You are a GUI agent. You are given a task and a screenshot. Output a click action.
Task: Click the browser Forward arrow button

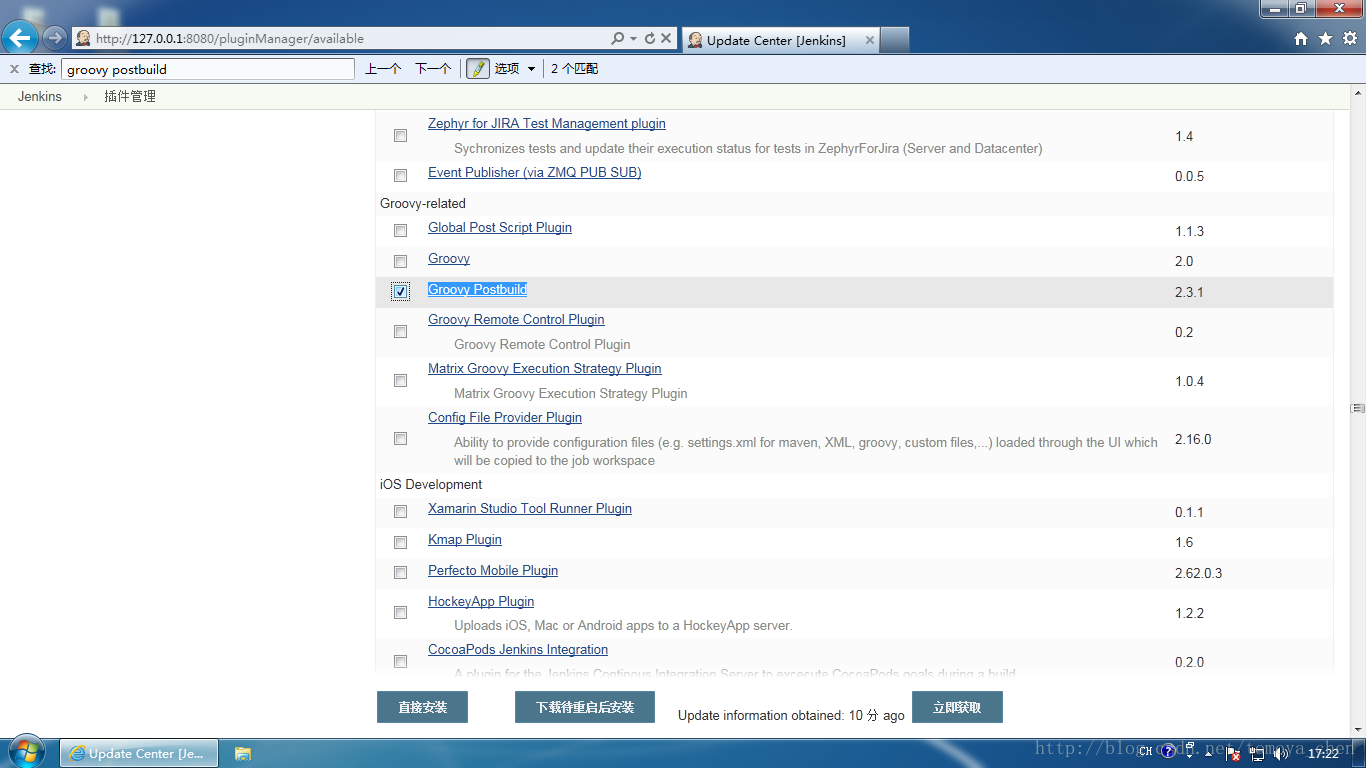coord(54,38)
